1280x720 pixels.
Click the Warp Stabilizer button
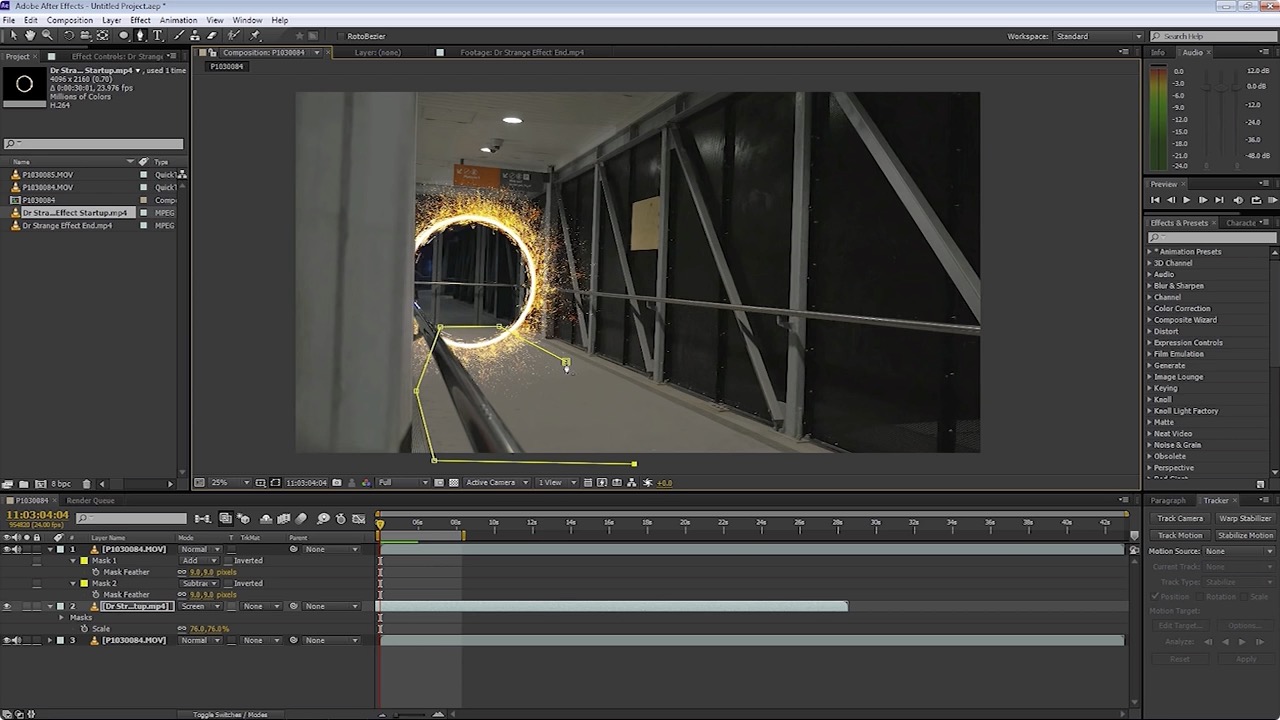(1245, 519)
